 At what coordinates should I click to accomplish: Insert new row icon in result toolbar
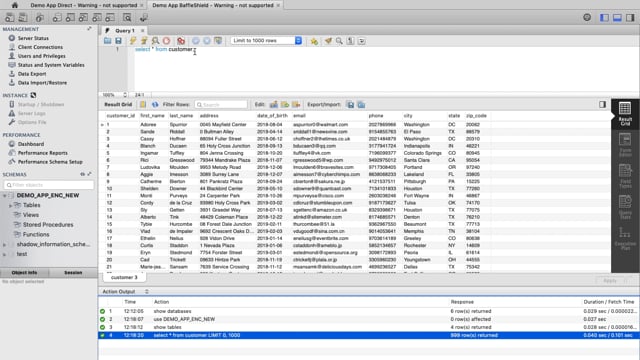tap(285, 104)
